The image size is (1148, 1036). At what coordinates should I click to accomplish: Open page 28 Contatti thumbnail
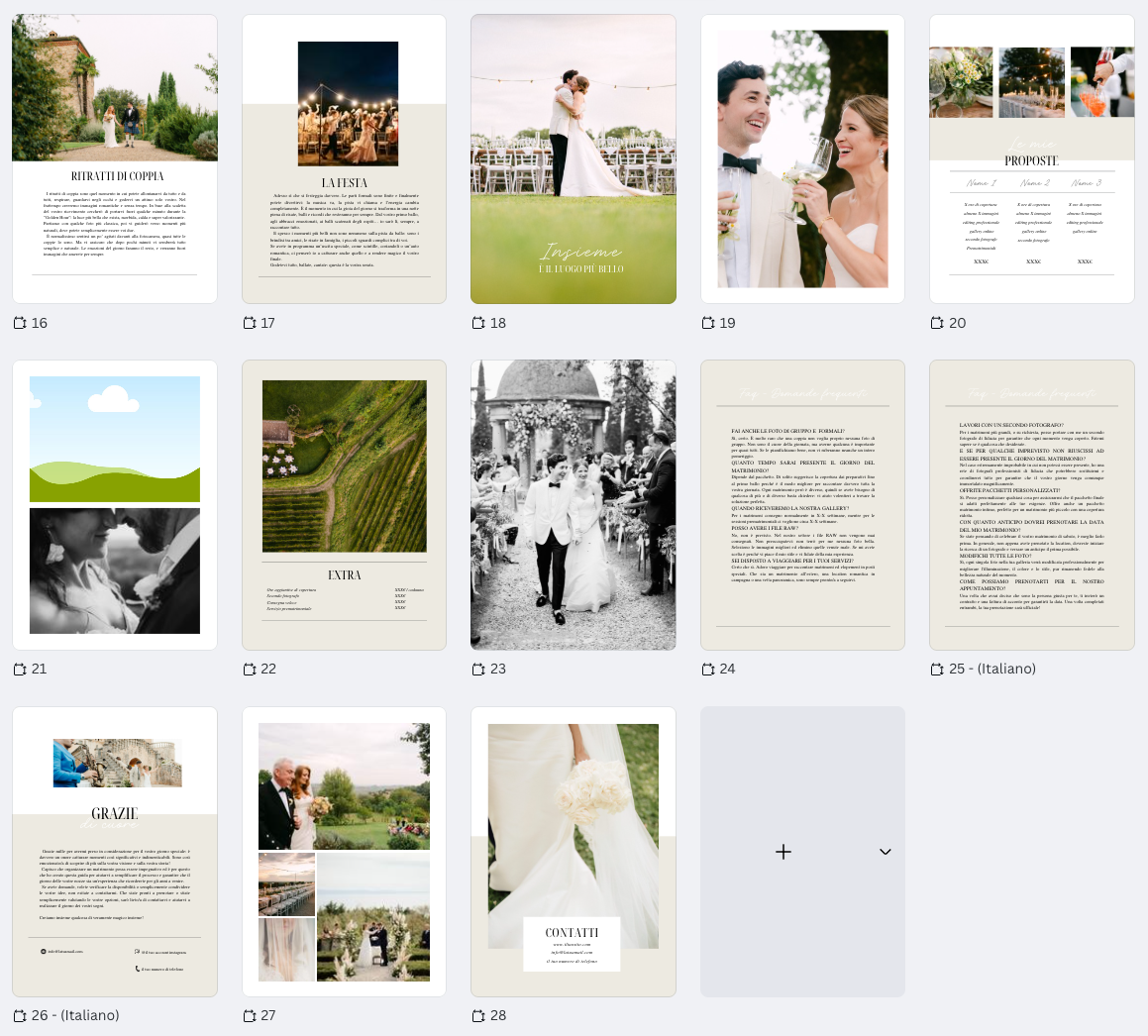point(574,852)
